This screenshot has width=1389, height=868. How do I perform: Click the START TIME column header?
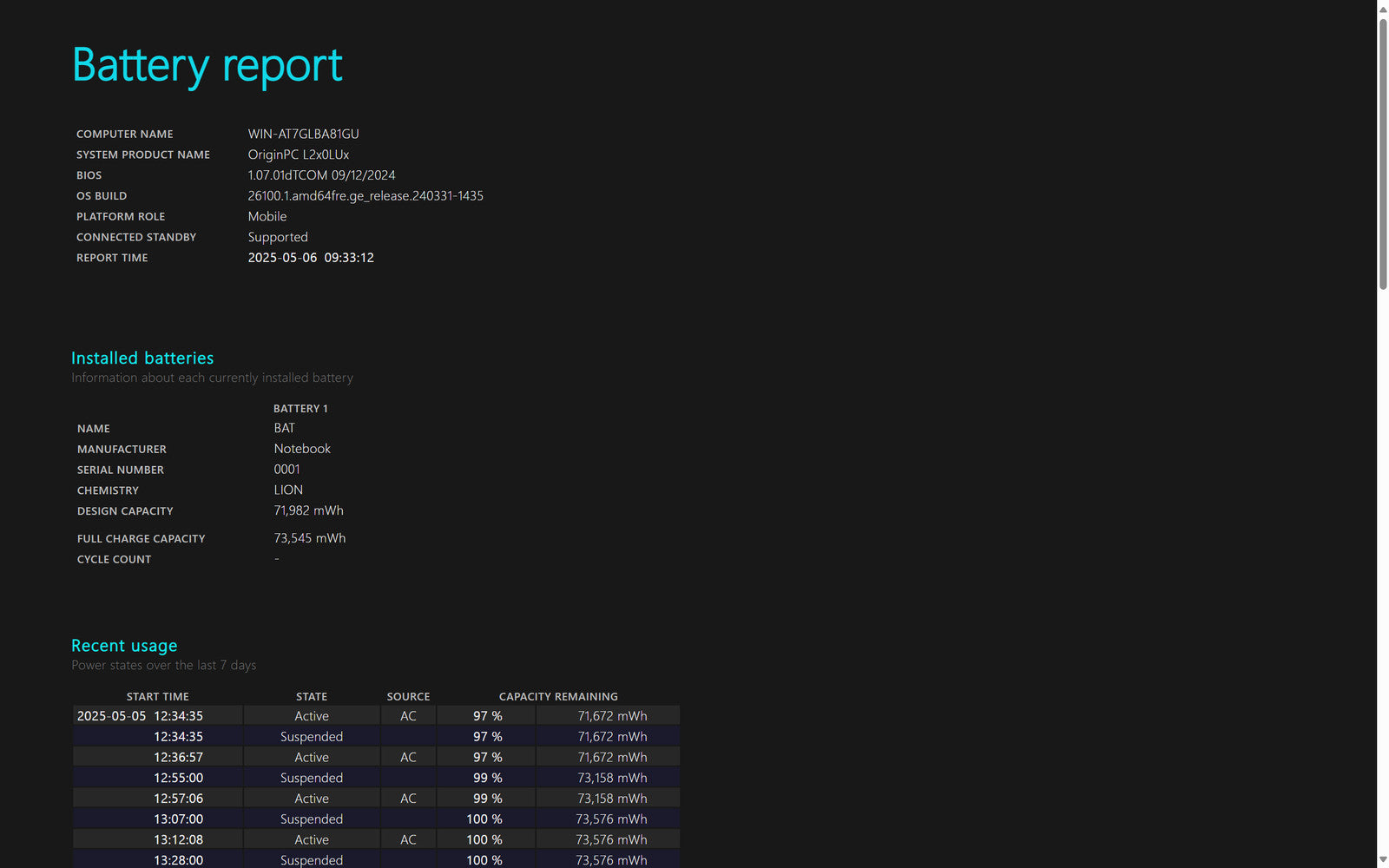(x=157, y=696)
